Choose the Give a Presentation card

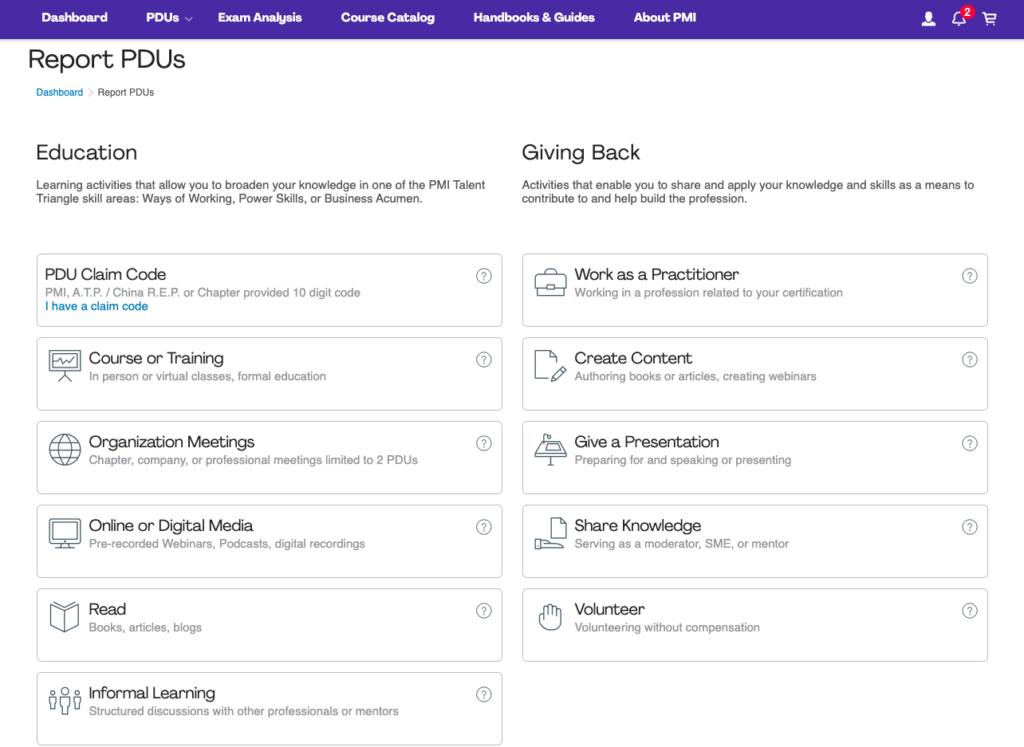coord(754,457)
